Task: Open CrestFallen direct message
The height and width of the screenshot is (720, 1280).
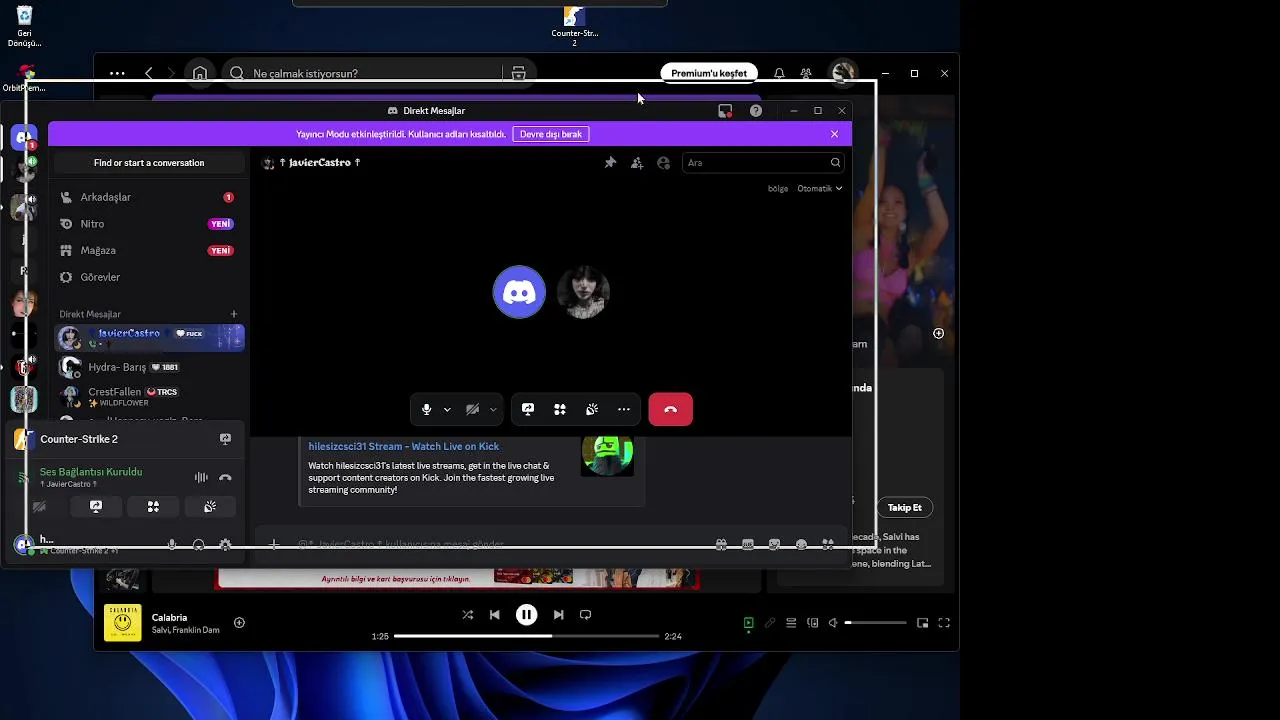Action: pyautogui.click(x=149, y=396)
